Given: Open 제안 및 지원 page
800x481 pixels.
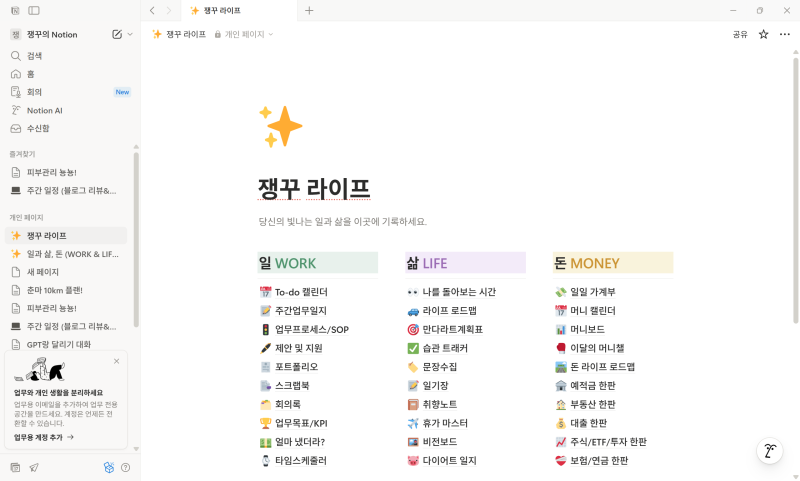Looking at the screenshot, I should (291, 348).
